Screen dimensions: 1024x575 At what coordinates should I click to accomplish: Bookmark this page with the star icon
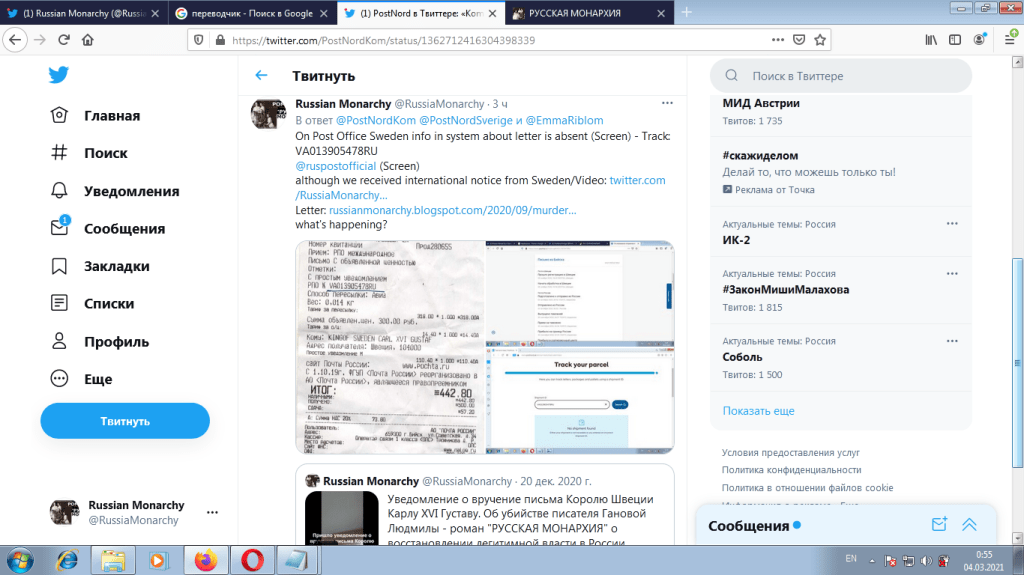coord(820,40)
